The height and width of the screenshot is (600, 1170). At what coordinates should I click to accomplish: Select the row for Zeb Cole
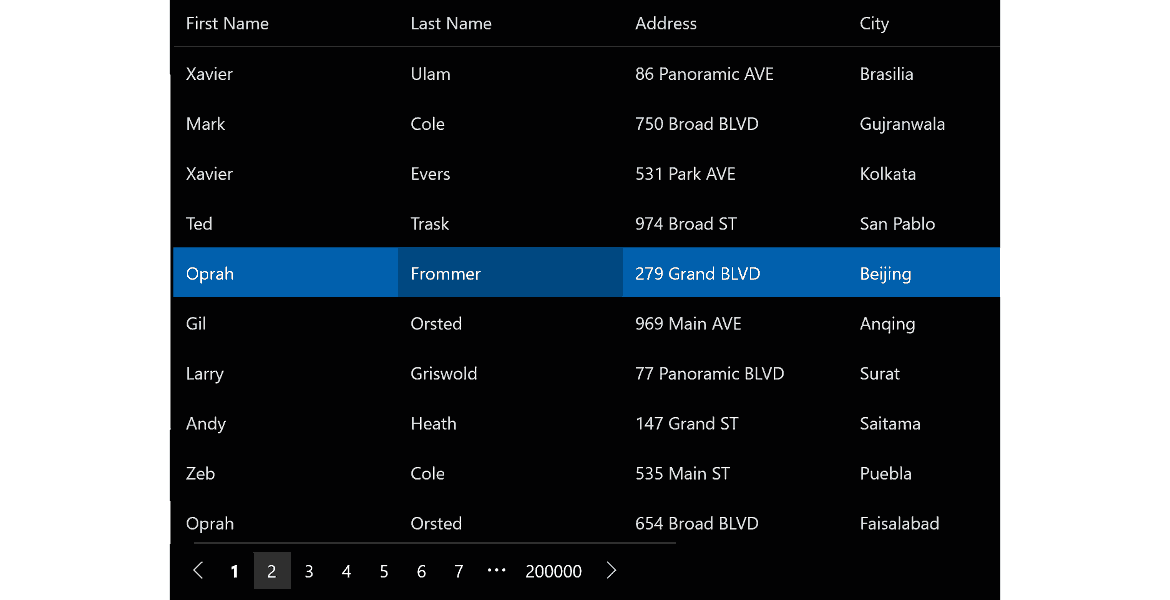pyautogui.click(x=500, y=473)
